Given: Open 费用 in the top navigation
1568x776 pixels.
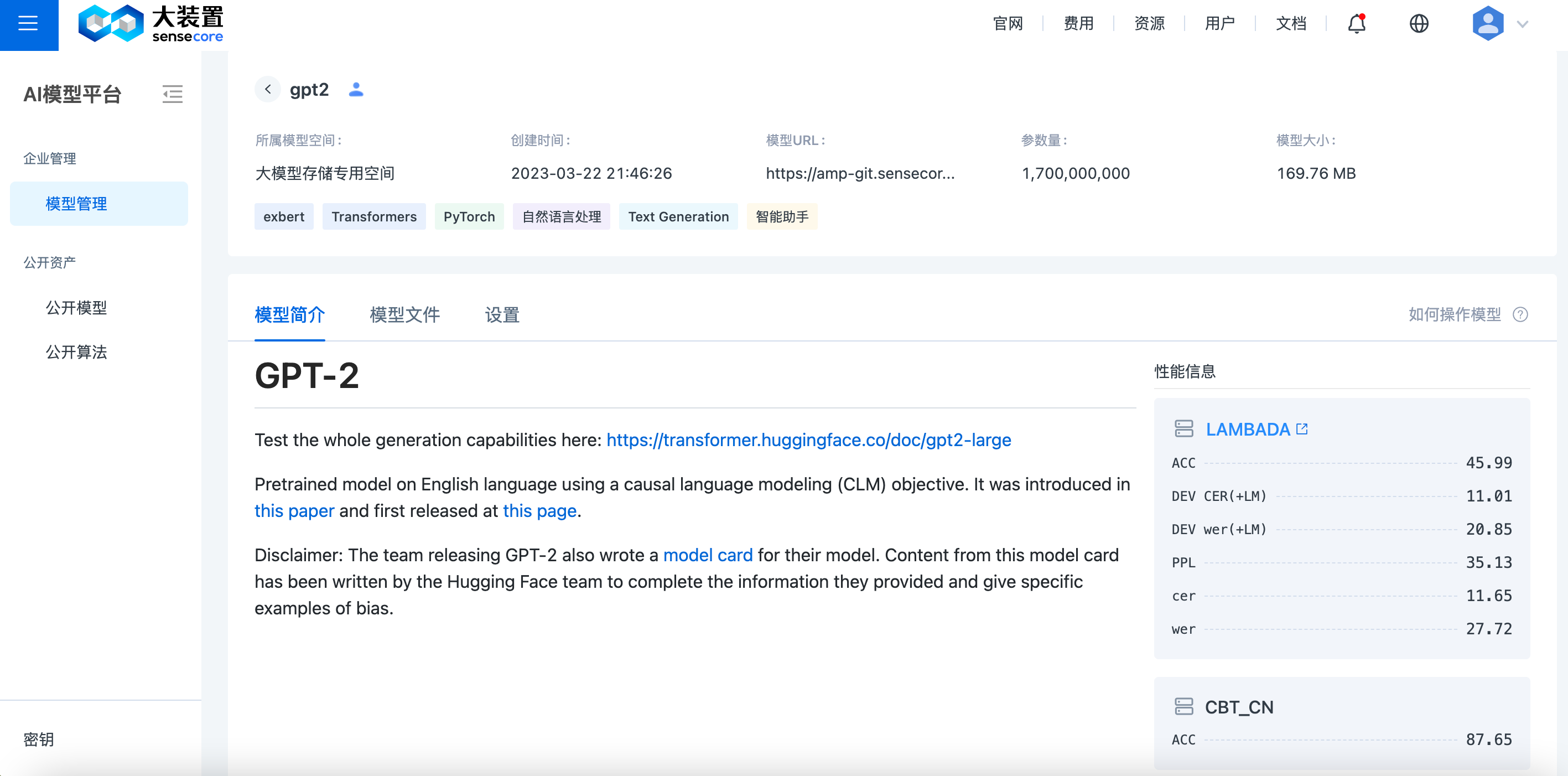Looking at the screenshot, I should [1078, 24].
